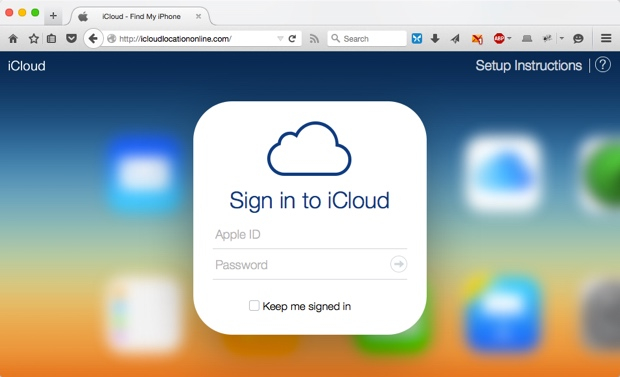Click the Password field
The width and height of the screenshot is (620, 377).
(x=301, y=265)
